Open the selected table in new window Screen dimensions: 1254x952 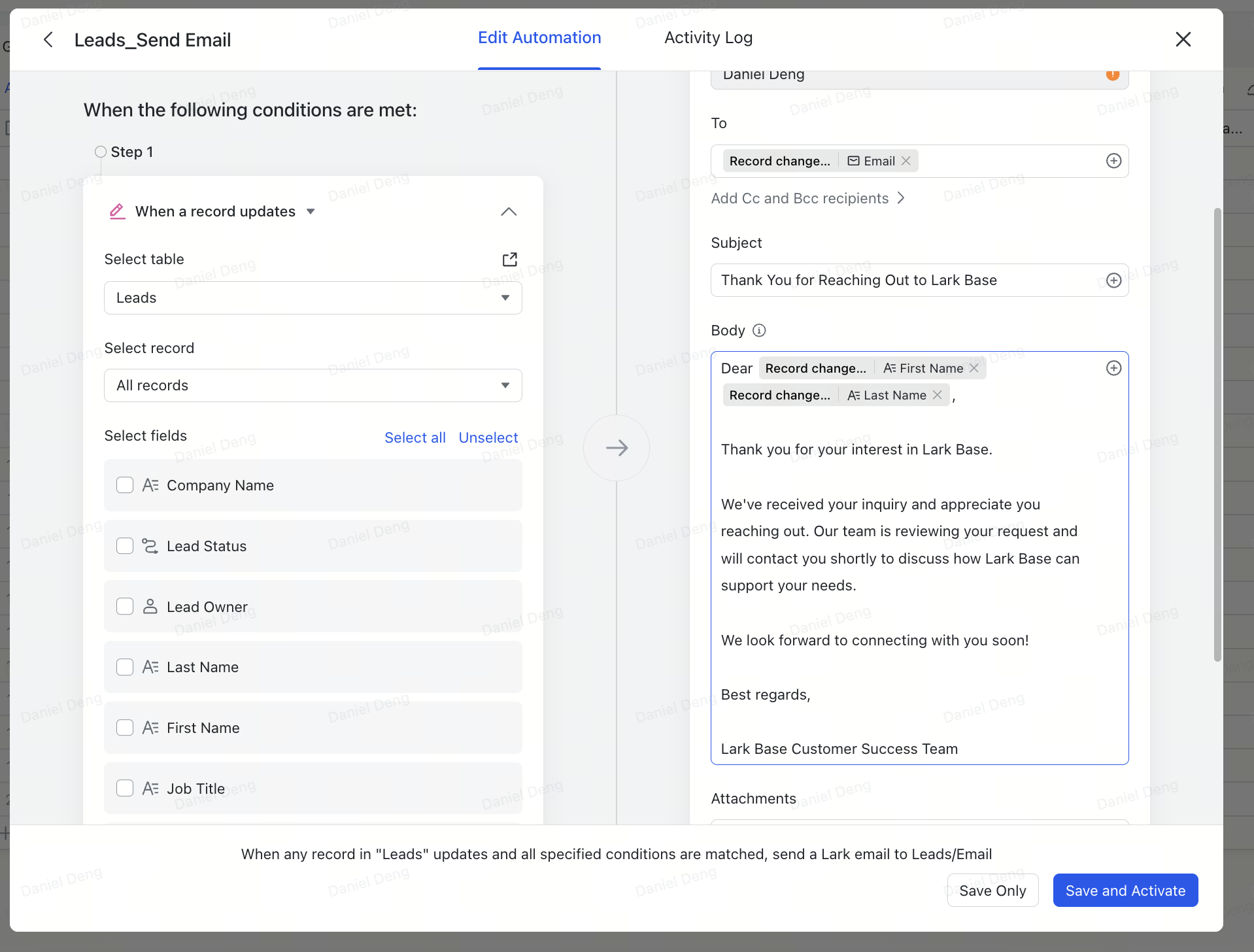pyautogui.click(x=509, y=260)
